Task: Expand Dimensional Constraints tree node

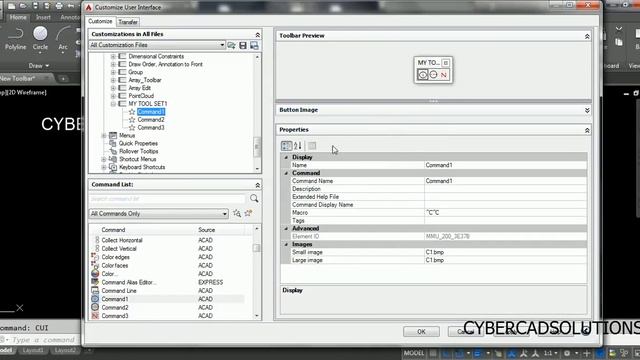Action: 113,56
